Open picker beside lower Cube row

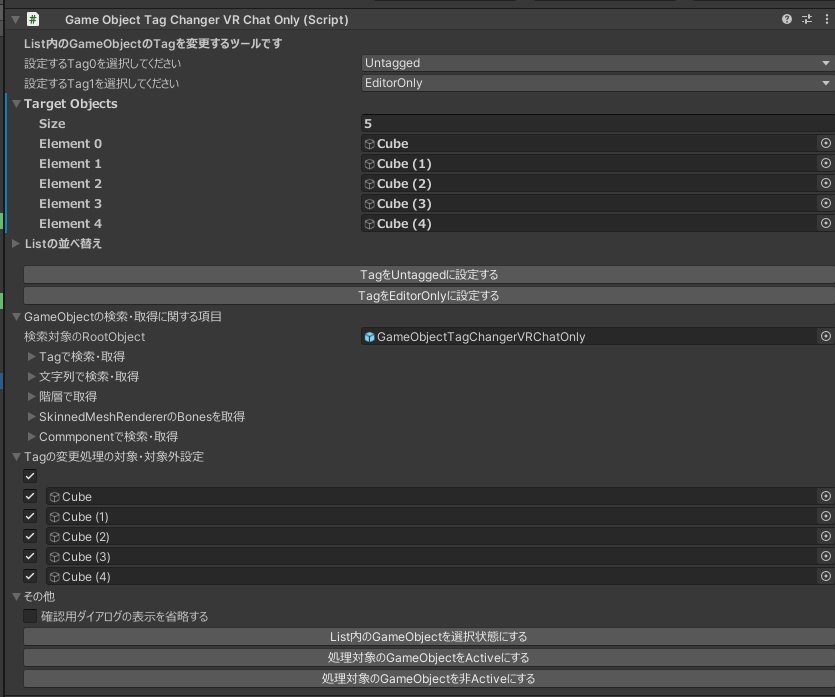(825, 496)
